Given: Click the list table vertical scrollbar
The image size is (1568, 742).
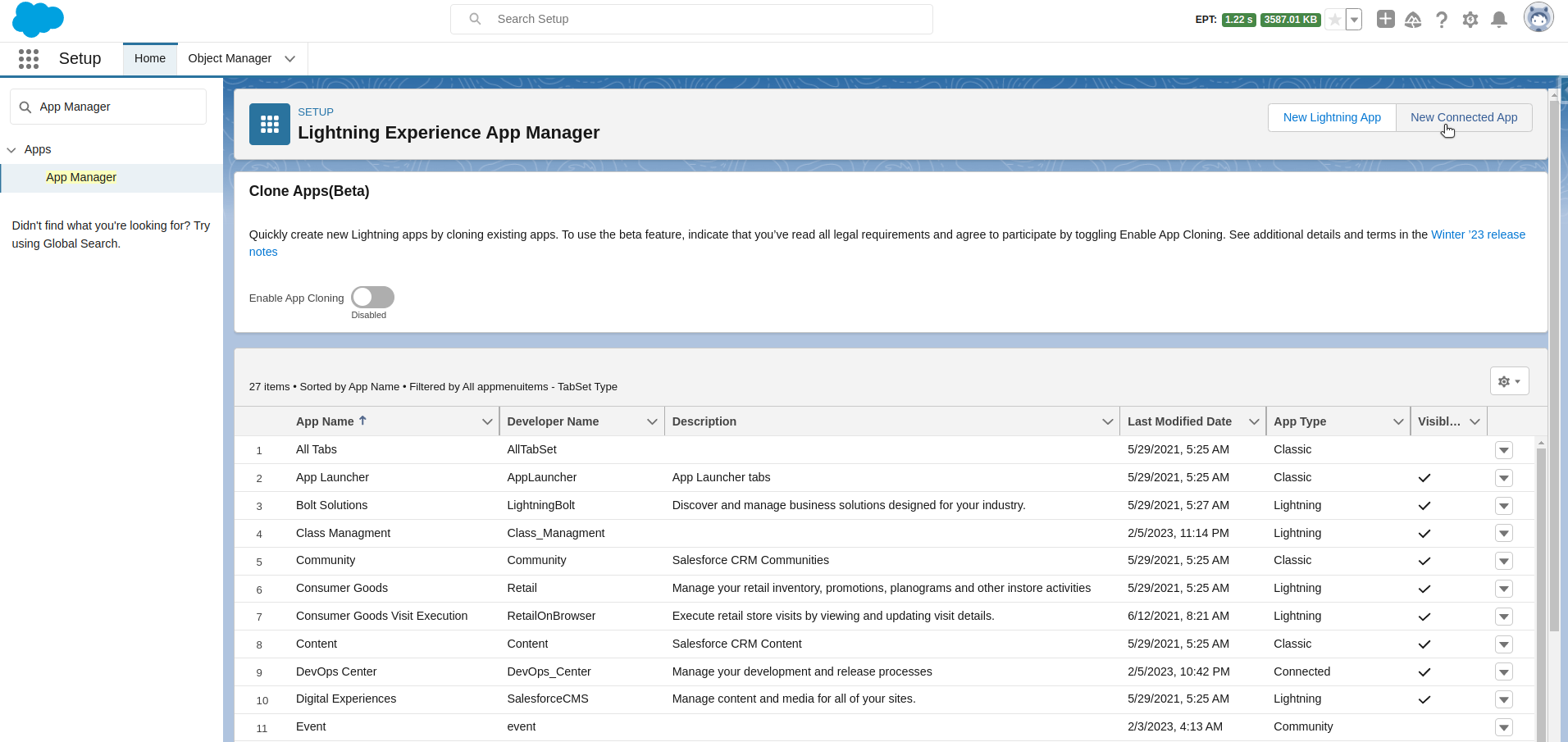Looking at the screenshot, I should click(1541, 594).
